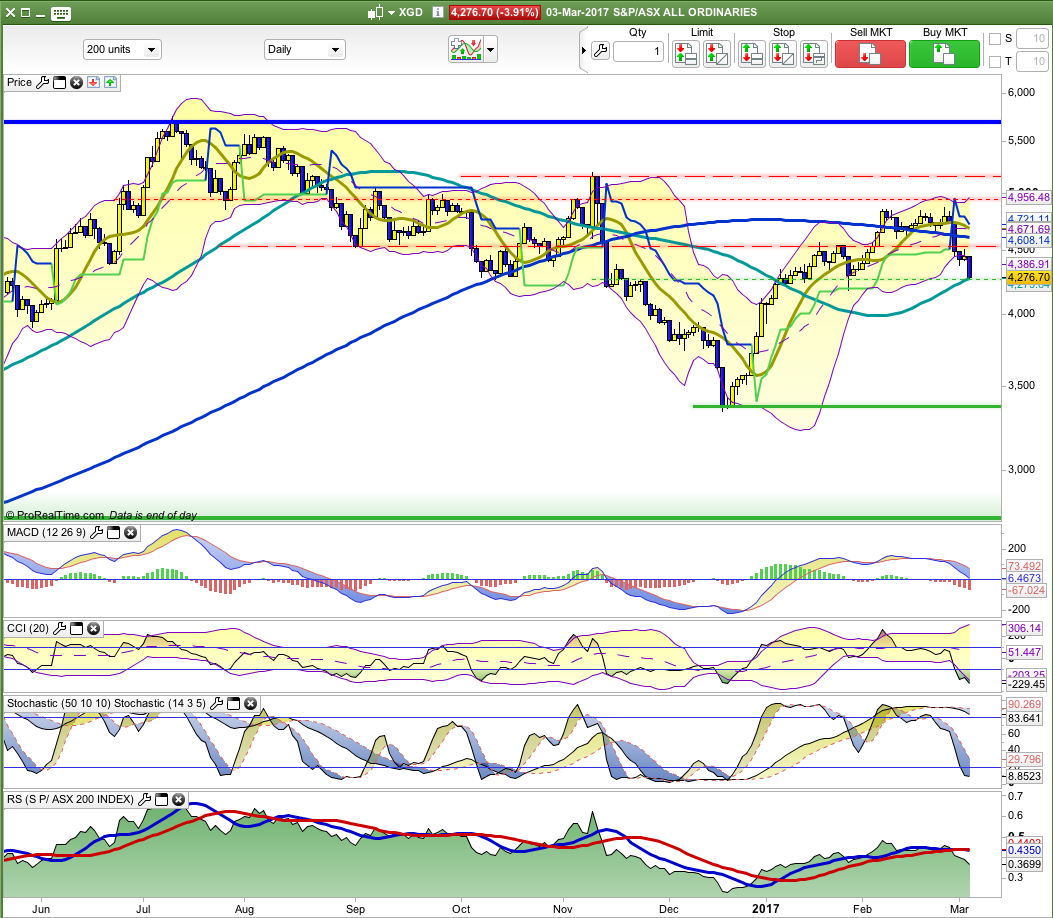This screenshot has height=918, width=1053.
Task: Expand the chart style dropdown arrow beside XGD
Action: point(392,13)
